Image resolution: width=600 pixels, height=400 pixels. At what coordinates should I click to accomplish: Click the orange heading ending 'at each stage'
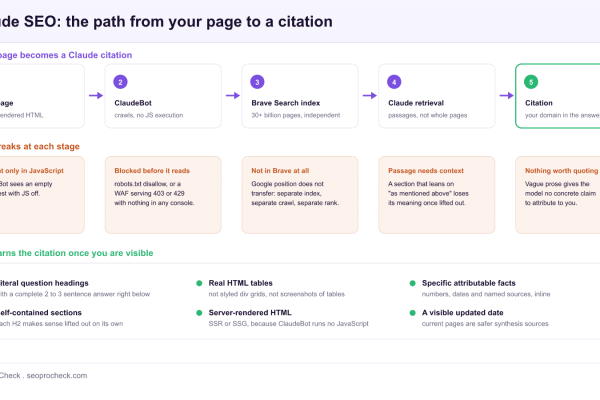(40, 146)
